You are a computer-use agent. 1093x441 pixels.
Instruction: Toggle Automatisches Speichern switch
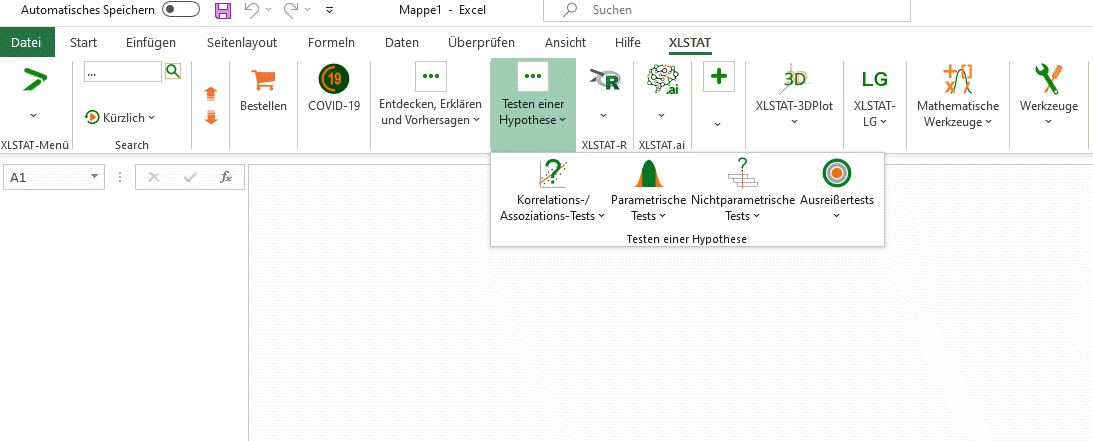pos(181,10)
